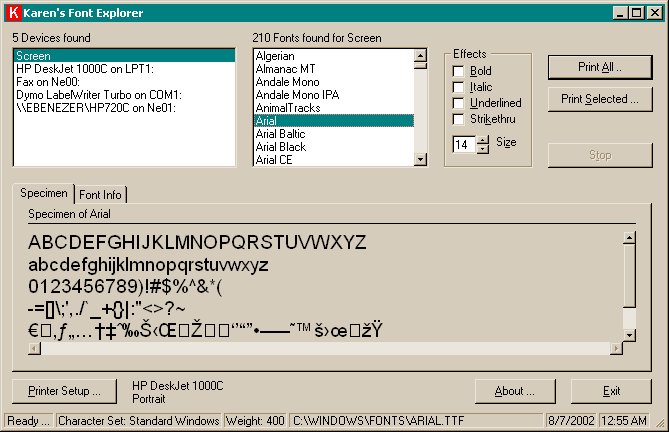Switch to the Font Info tab
This screenshot has width=669, height=432.
(101, 195)
